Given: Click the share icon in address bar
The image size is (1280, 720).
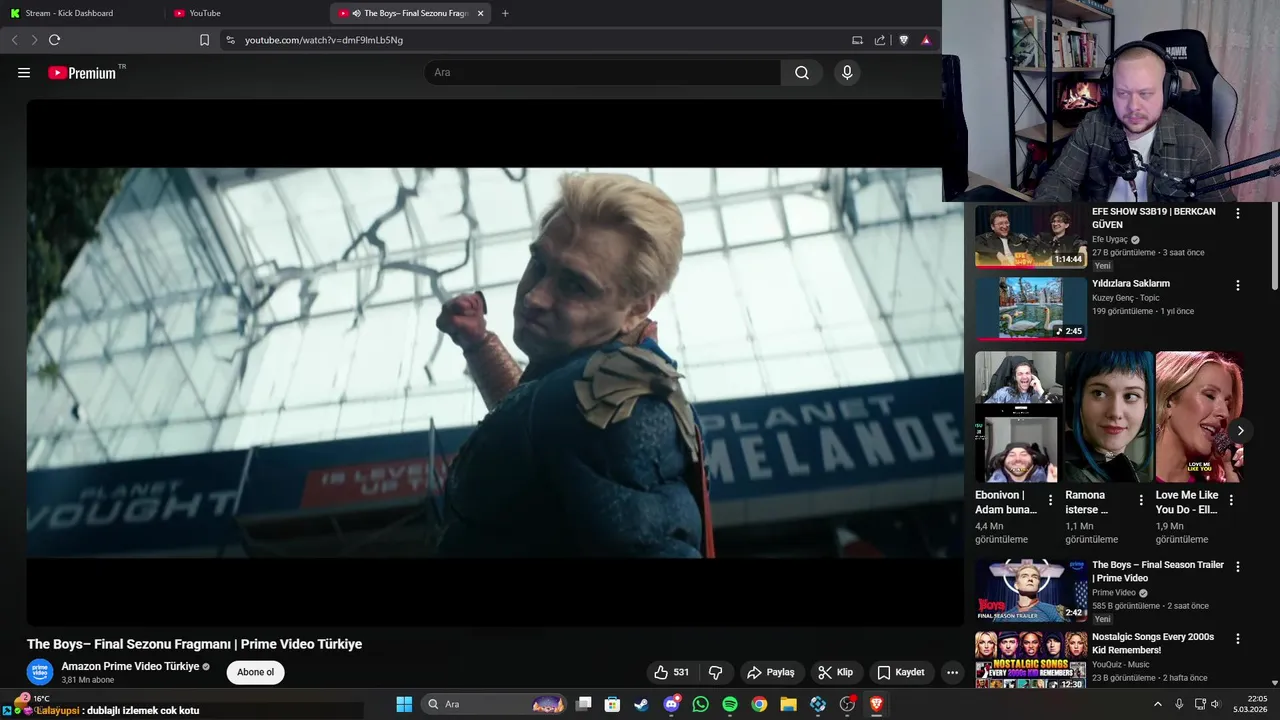Looking at the screenshot, I should (x=880, y=40).
